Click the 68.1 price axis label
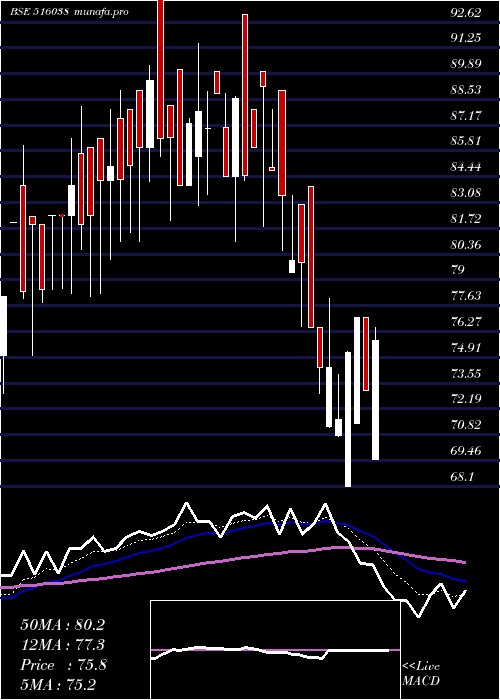The height and width of the screenshot is (700, 500). 462,477
